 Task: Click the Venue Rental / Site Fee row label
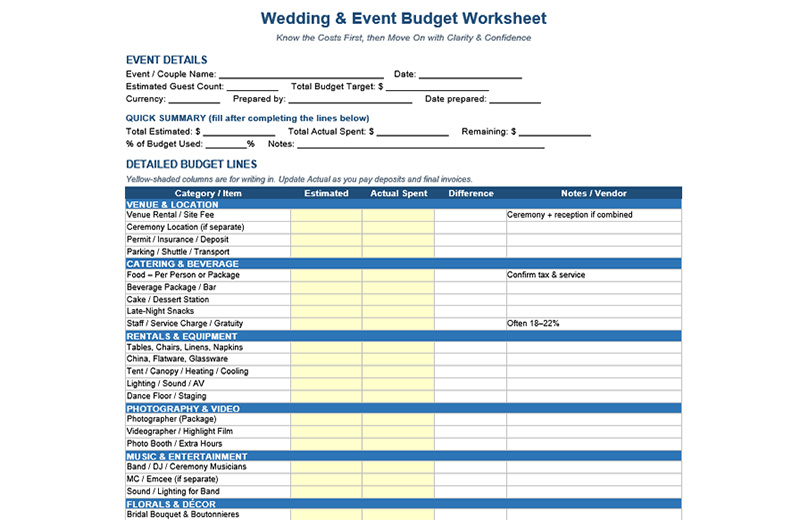[170, 215]
